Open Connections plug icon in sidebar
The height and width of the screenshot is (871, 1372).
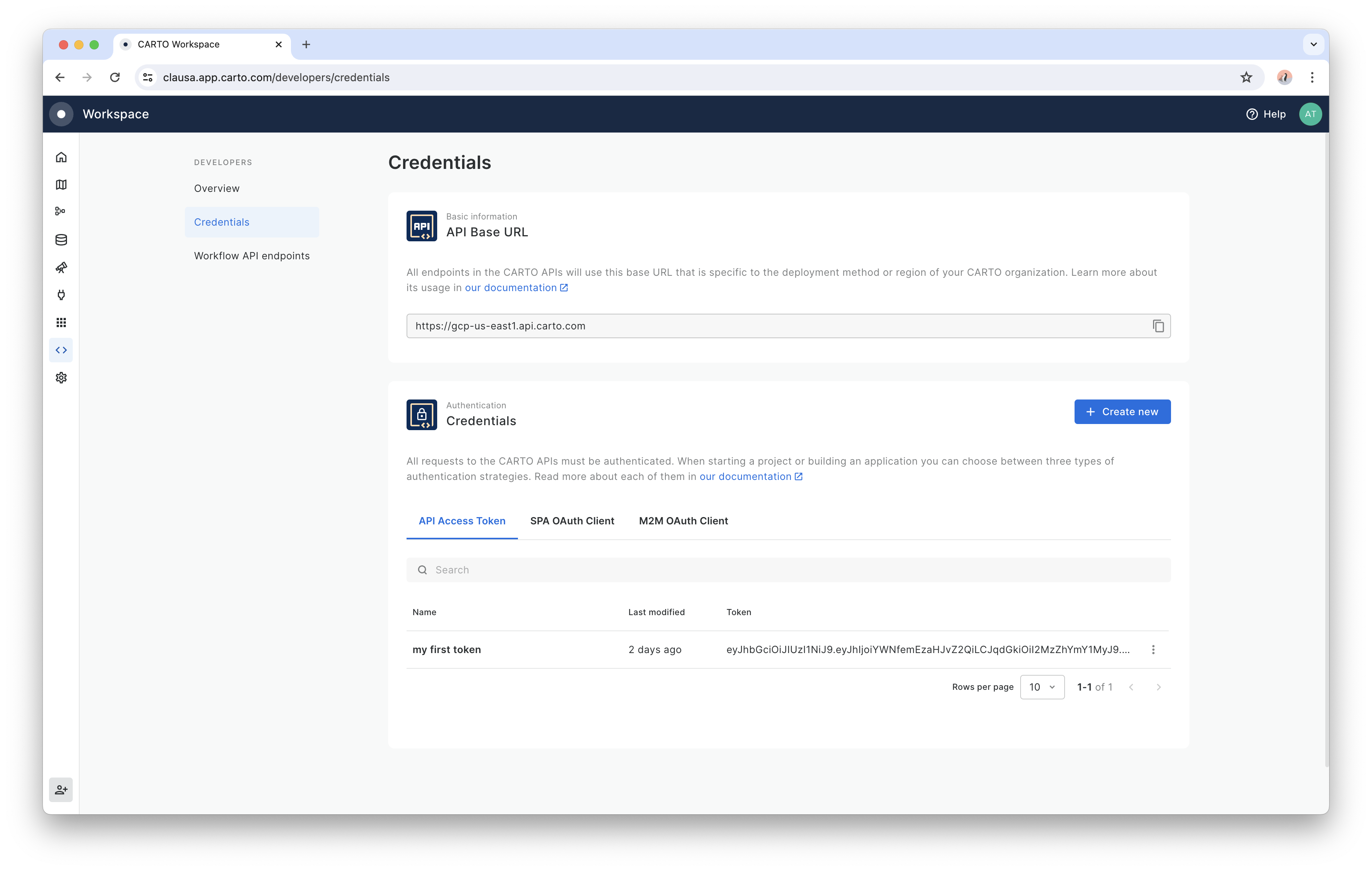[x=61, y=295]
